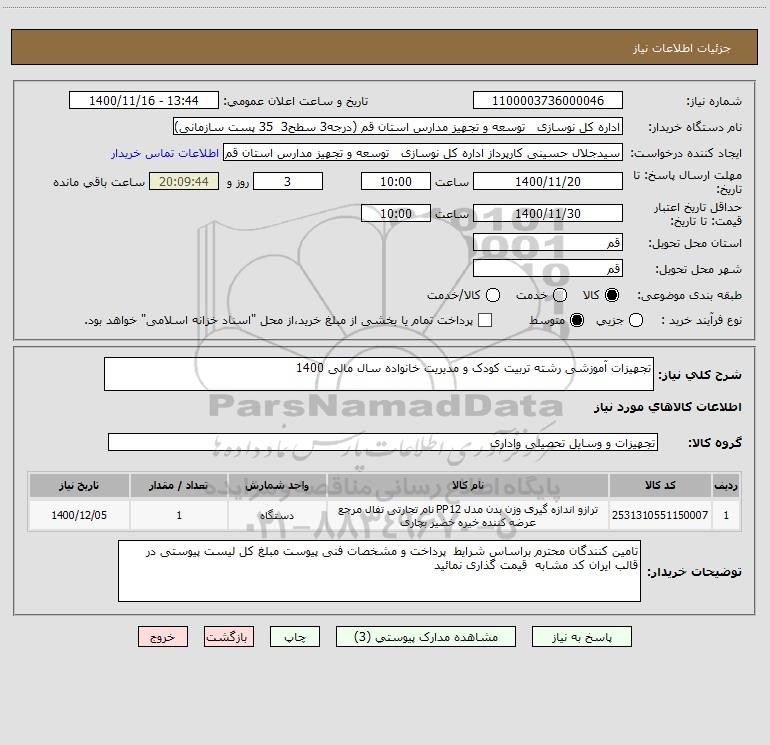Image resolution: width=770 pixels, height=745 pixels.
Task: Click delivery province field قم
Action: [x=548, y=243]
